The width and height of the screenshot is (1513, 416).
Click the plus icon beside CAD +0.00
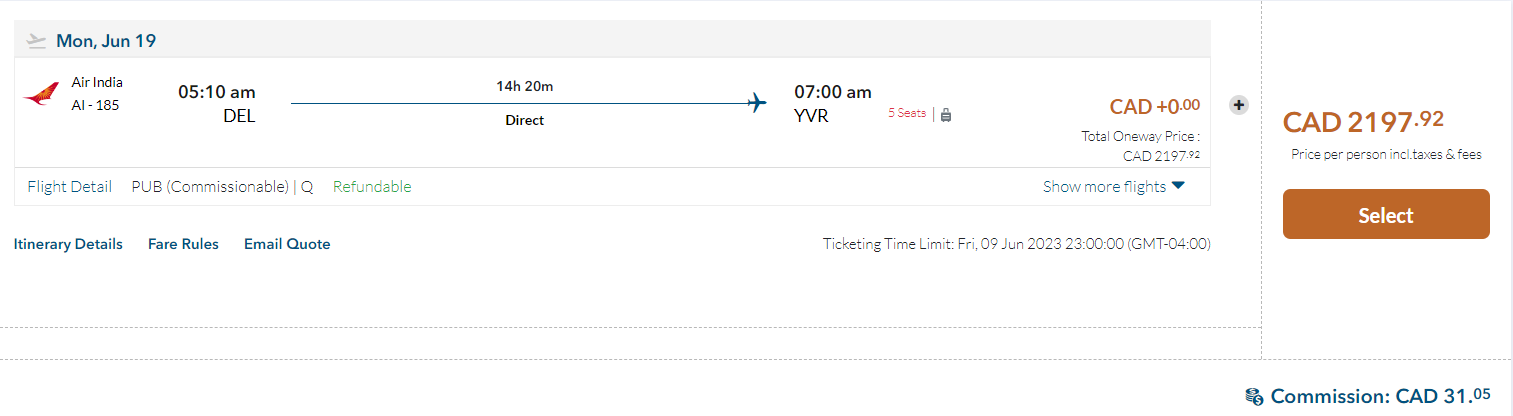click(1238, 105)
